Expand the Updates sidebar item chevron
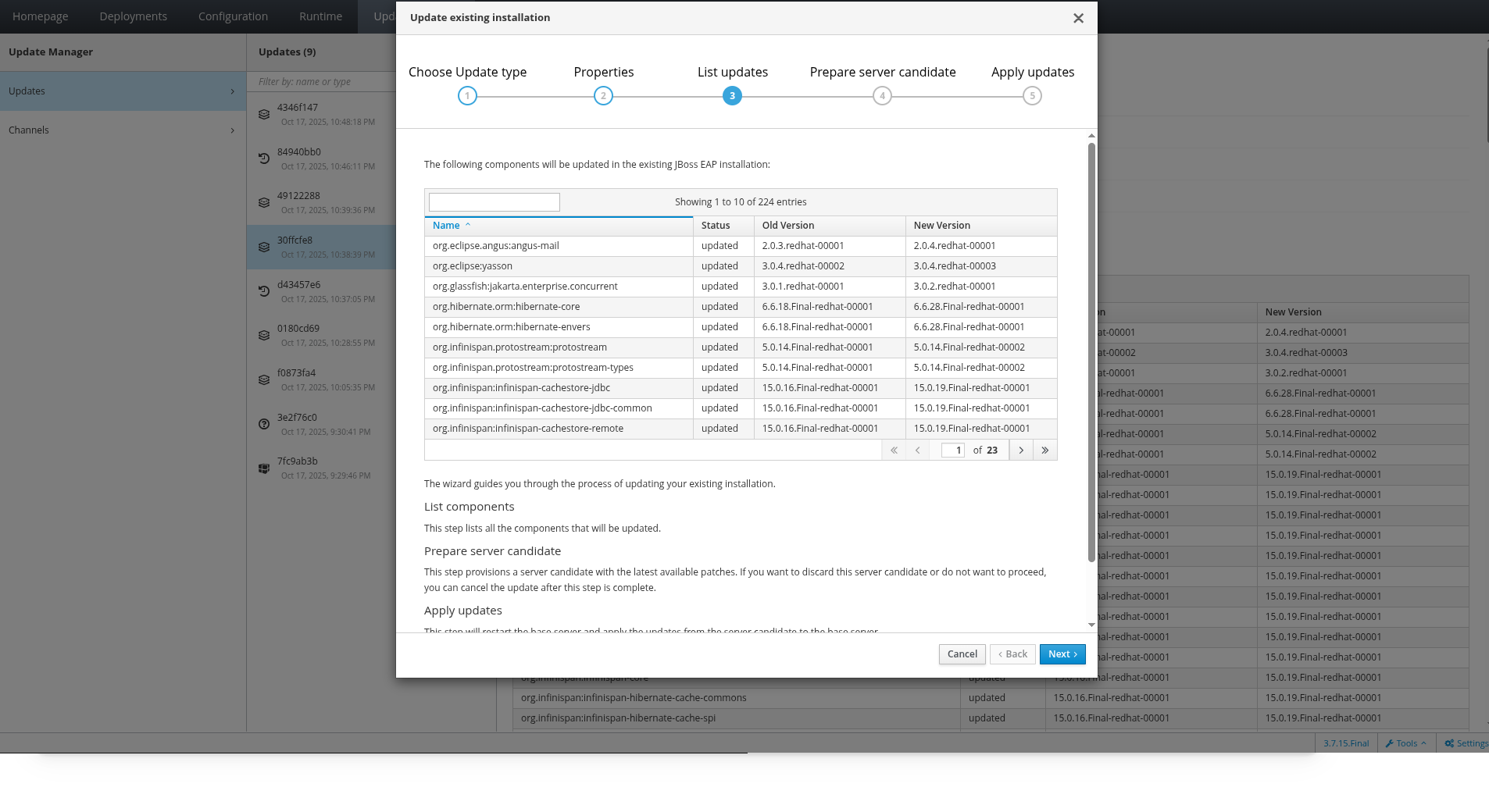 click(x=232, y=91)
